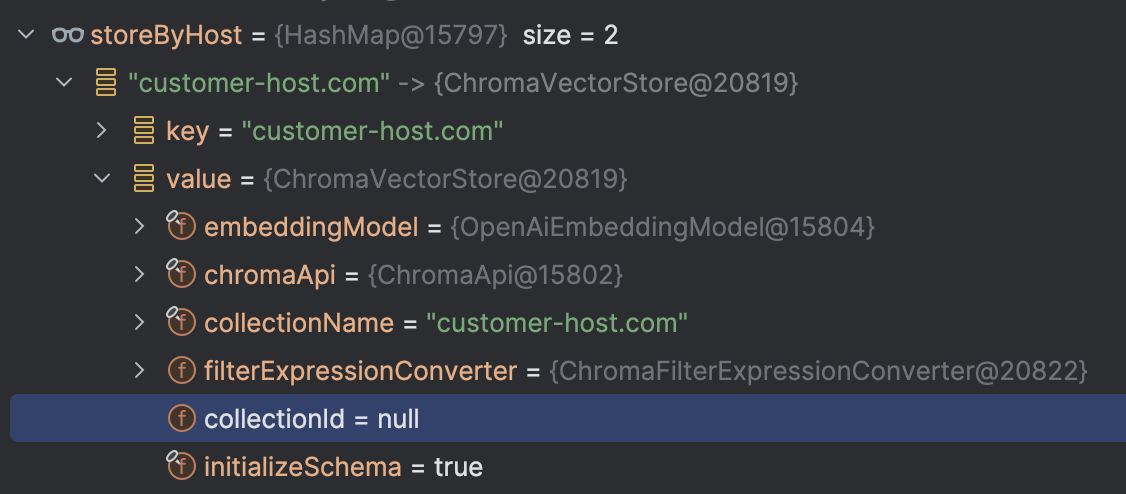The width and height of the screenshot is (1126, 494).
Task: Select the initializeSchema = true row
Action: click(x=568, y=467)
